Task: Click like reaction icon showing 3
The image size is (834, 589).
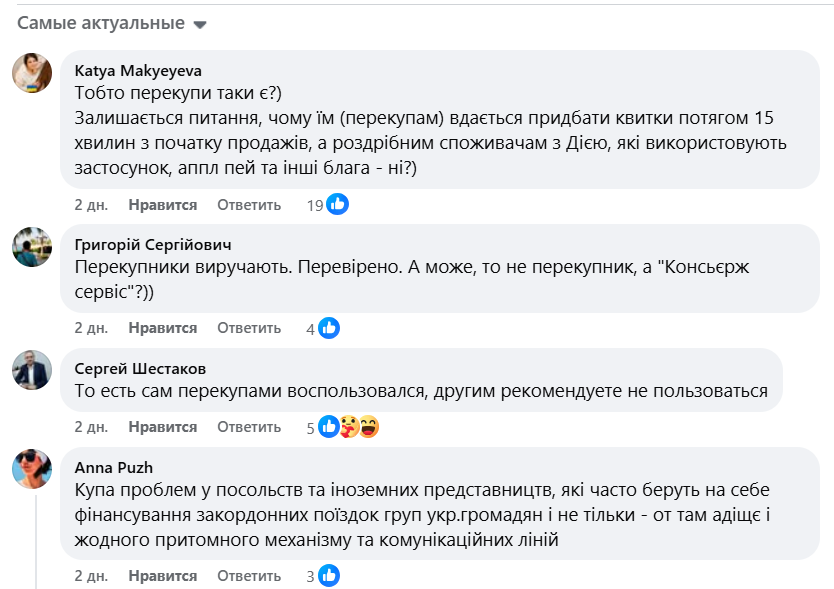Action: click(x=329, y=576)
